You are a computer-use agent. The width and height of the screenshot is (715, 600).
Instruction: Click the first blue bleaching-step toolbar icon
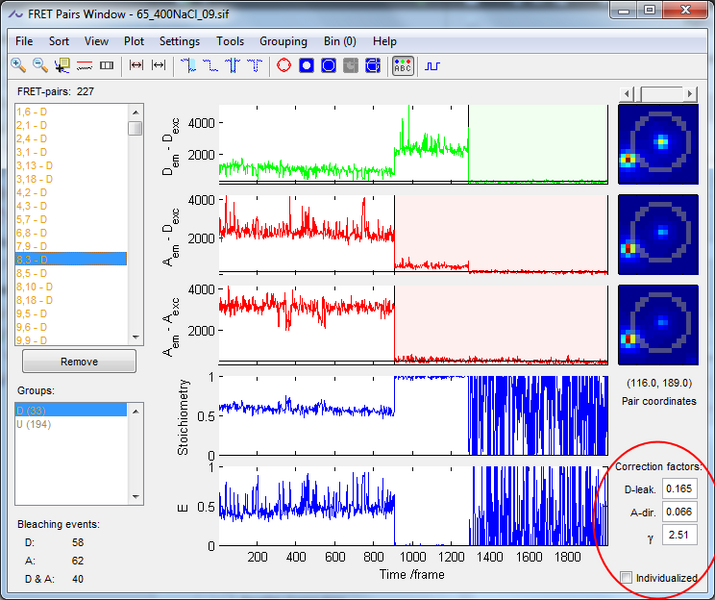coord(189,66)
